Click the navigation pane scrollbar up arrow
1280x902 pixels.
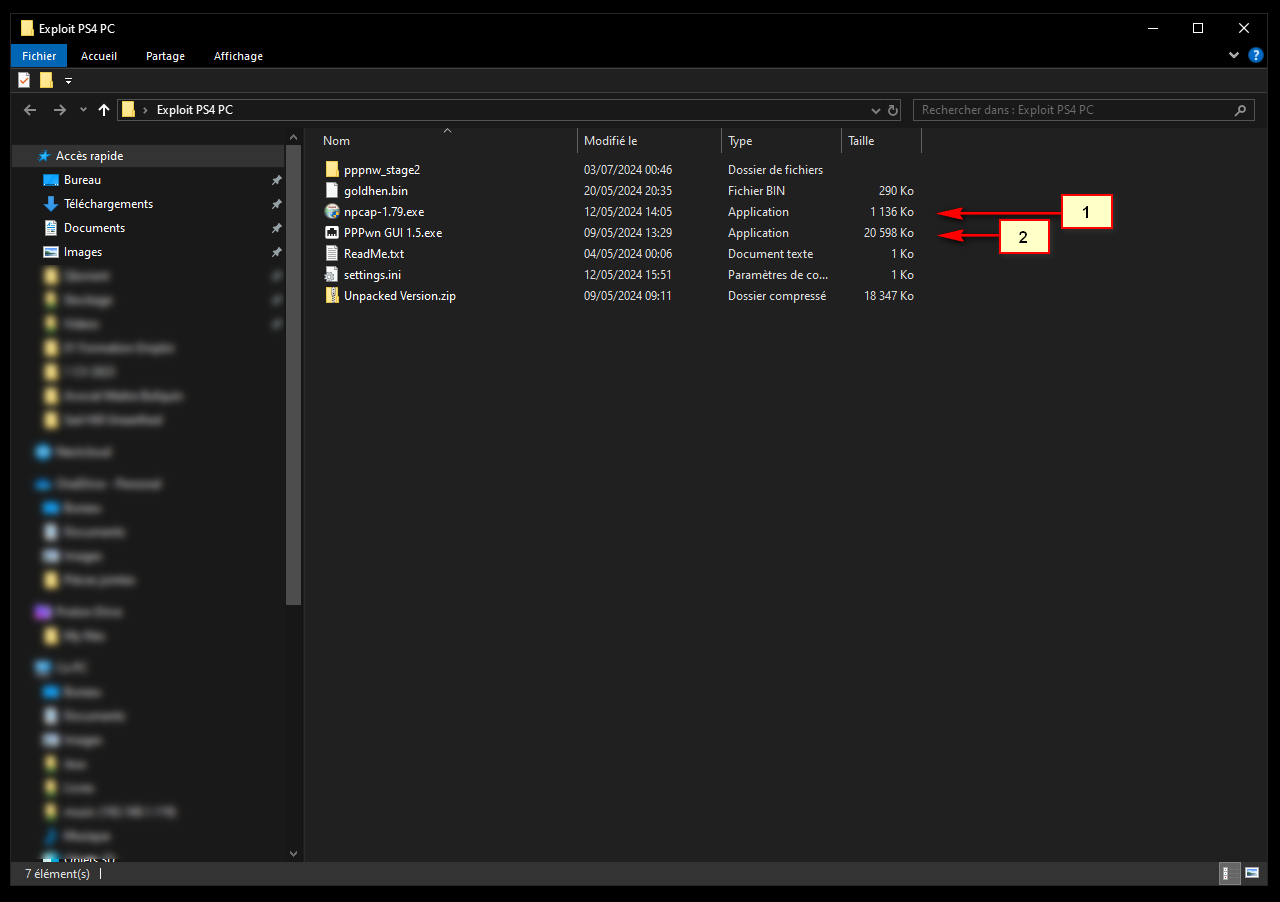[x=293, y=137]
